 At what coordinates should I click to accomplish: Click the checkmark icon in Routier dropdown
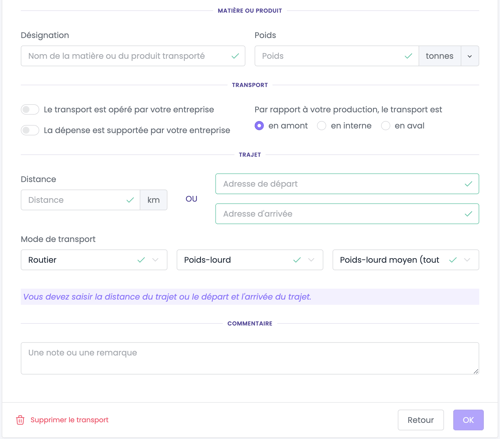click(x=141, y=260)
